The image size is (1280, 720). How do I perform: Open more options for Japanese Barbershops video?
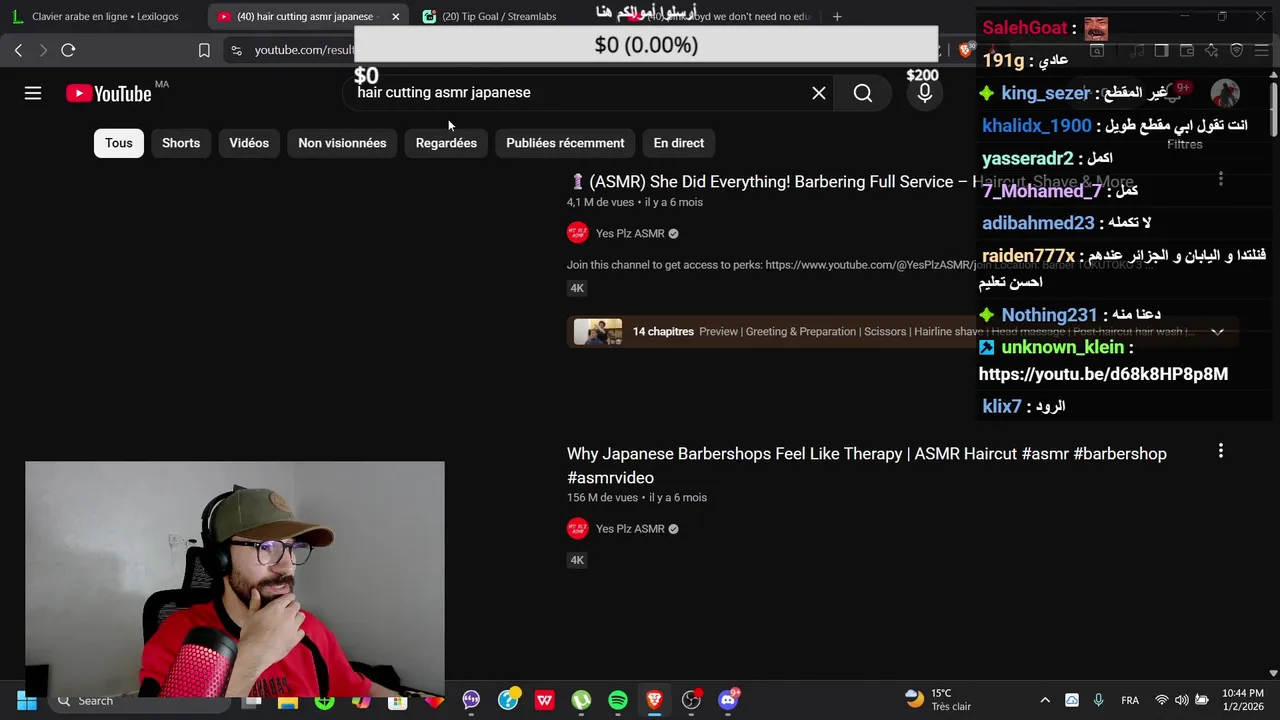pyautogui.click(x=1220, y=451)
